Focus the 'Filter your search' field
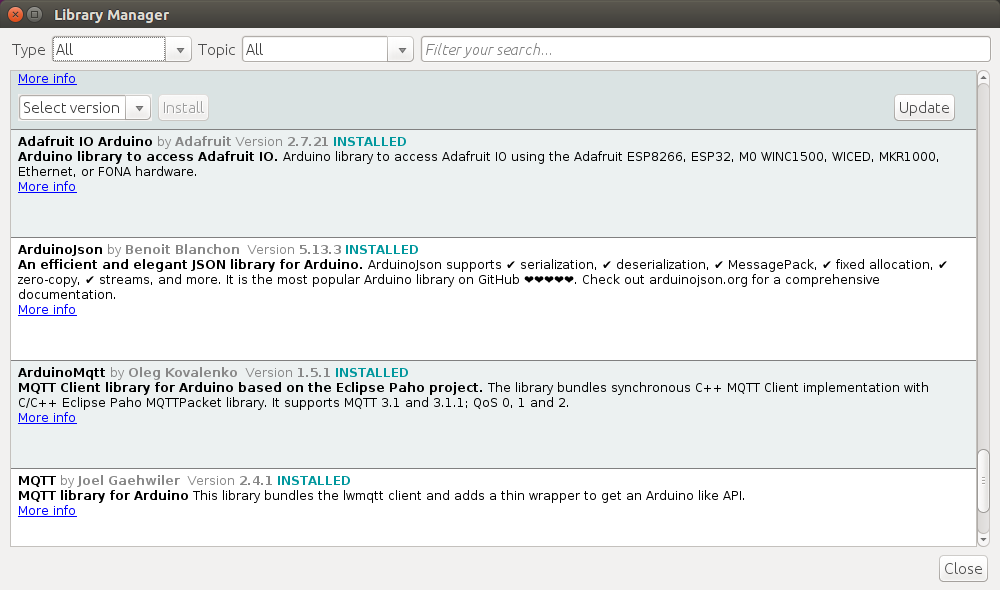The width and height of the screenshot is (1000, 590). 705,50
